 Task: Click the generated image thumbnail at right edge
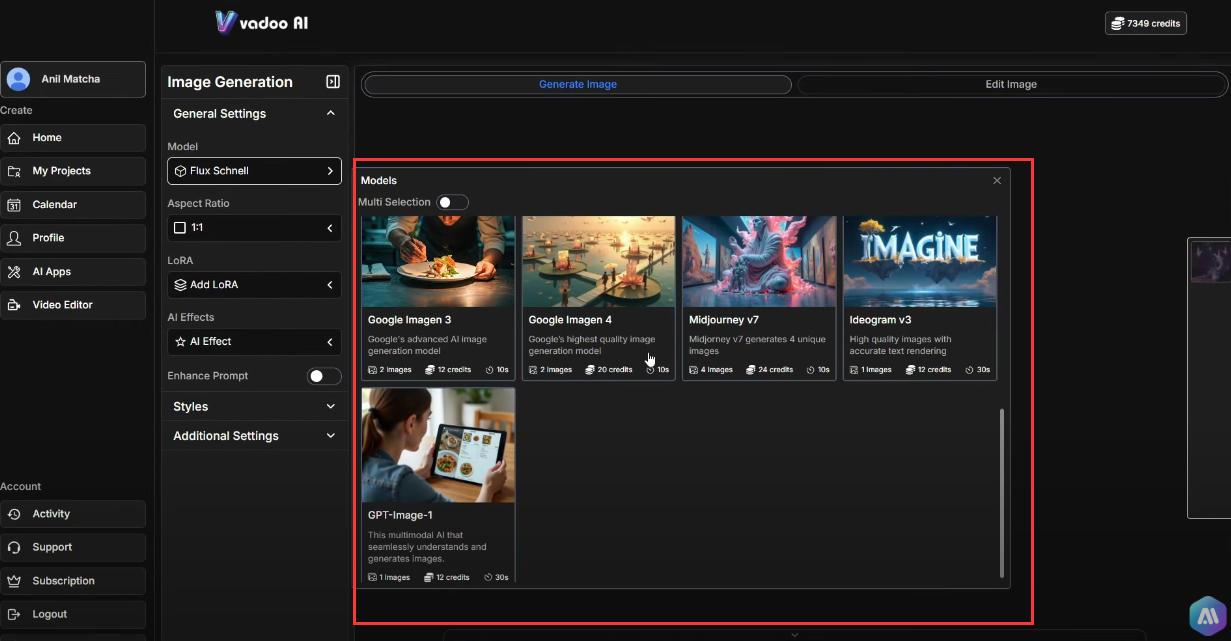[x=1210, y=262]
